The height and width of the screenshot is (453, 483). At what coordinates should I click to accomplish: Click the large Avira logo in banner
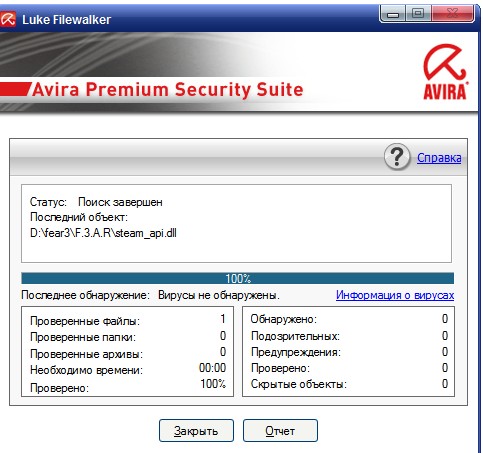(445, 72)
